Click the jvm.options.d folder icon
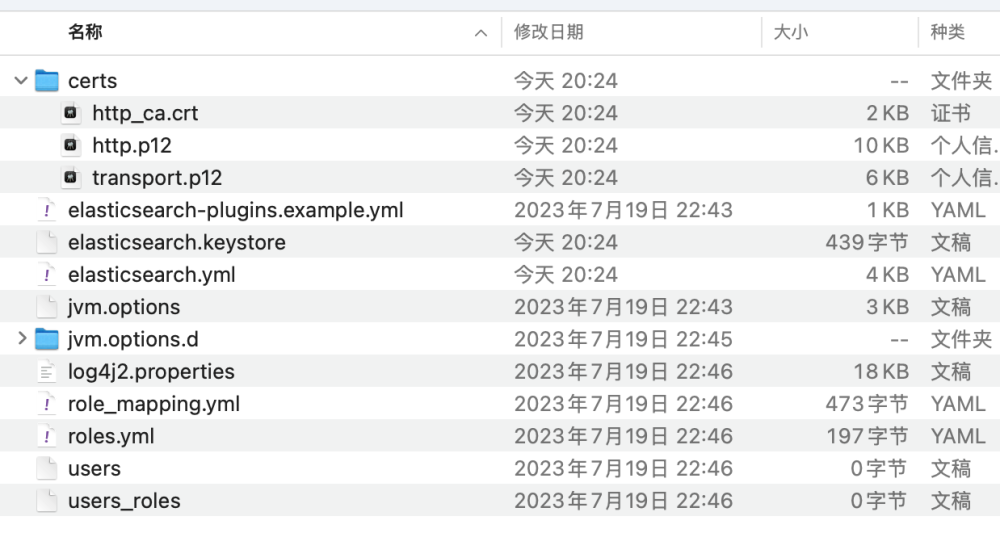Viewport: 1000px width, 533px height. (47, 339)
